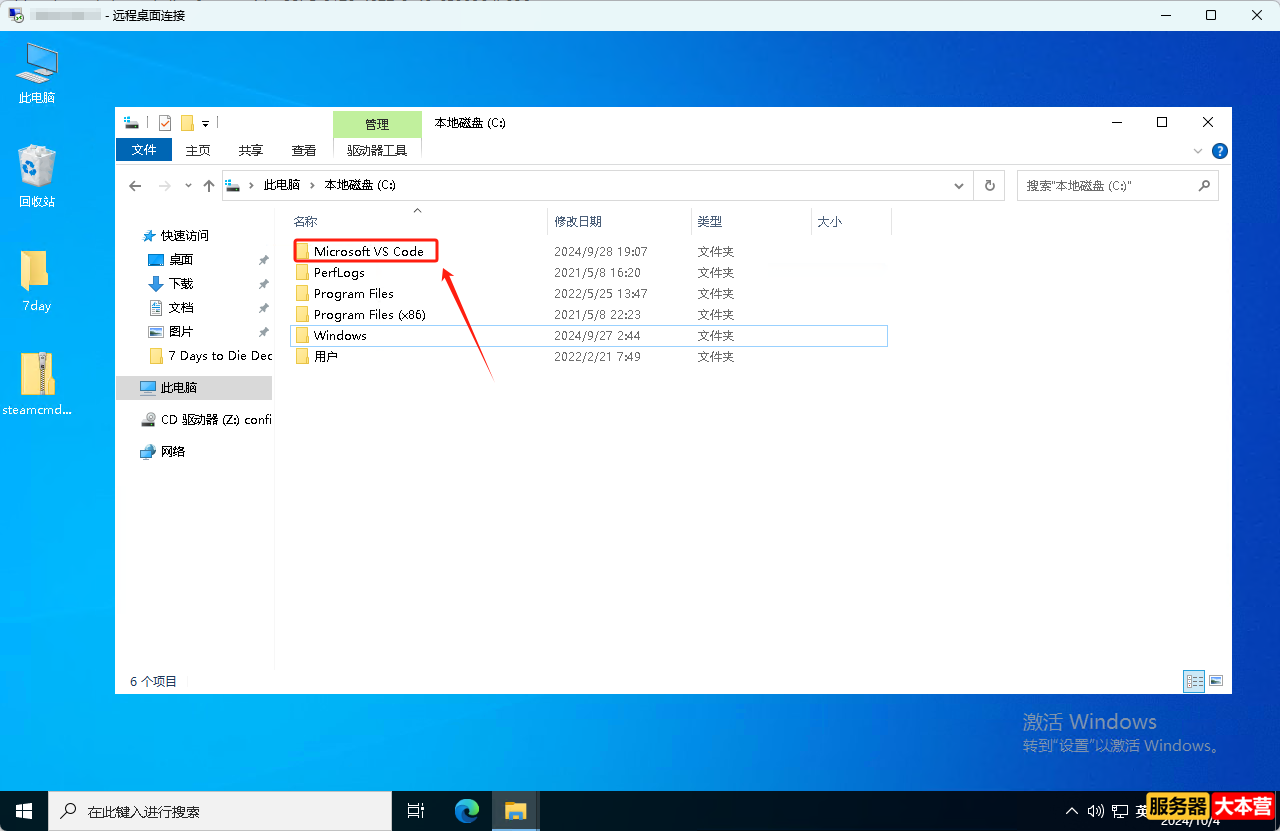
Task: Click the taskbar search box 在此键入进行搜索
Action: (220, 811)
